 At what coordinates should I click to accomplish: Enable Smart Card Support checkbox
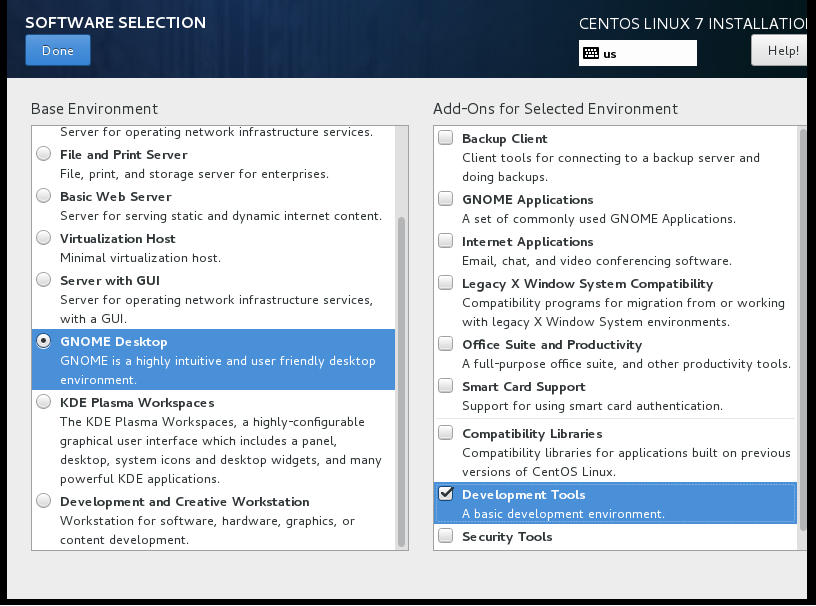(445, 385)
